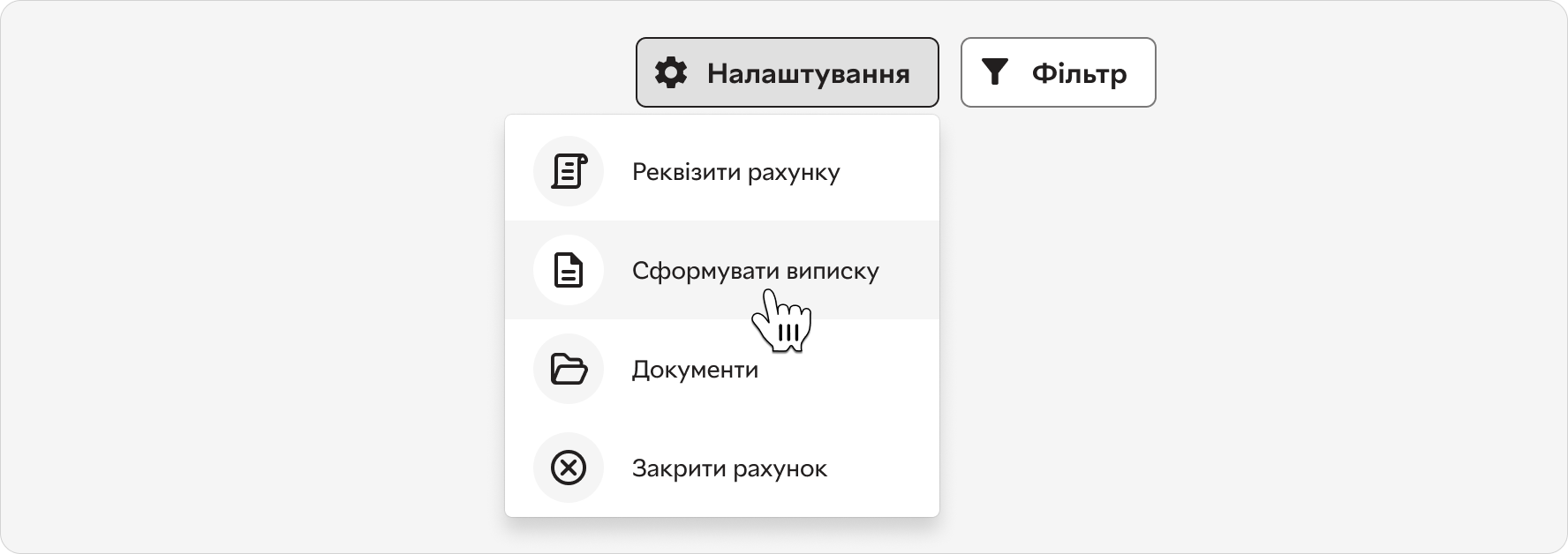Collapse the Налаштування dropdown button
Image resolution: width=1568 pixels, height=554 pixels.
(787, 72)
